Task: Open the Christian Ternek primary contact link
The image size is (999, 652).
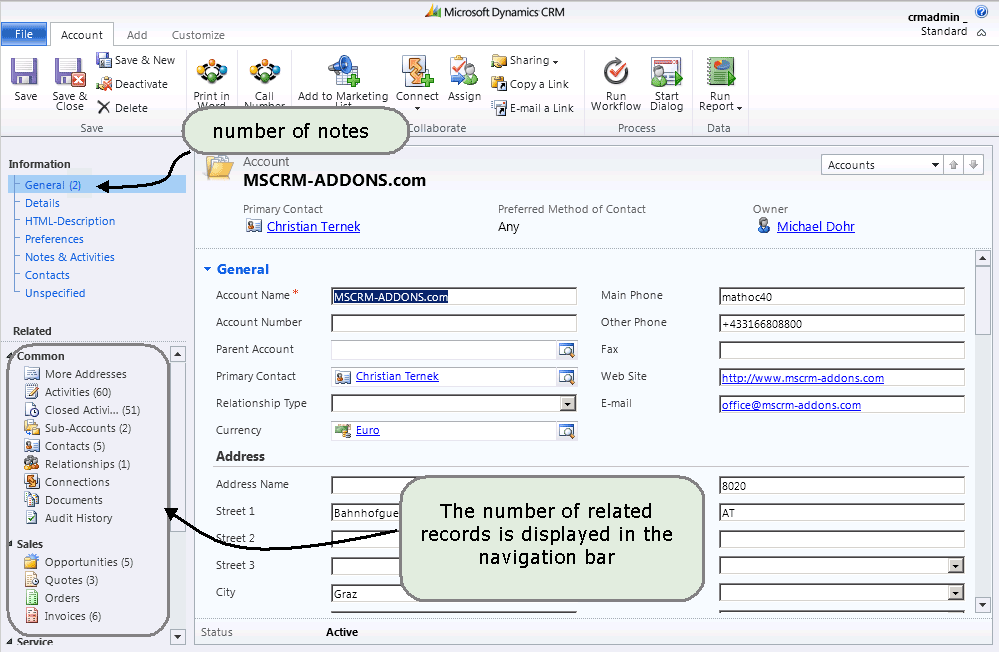Action: 313,227
